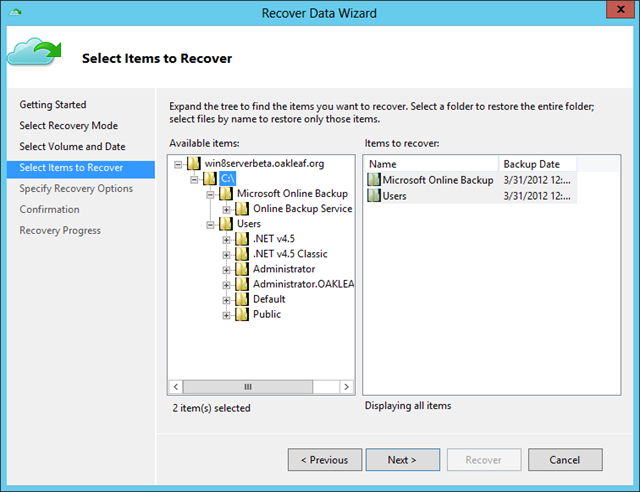This screenshot has height=492, width=640.
Task: Expand the .NET v4.5 Classic node
Action: 226,255
